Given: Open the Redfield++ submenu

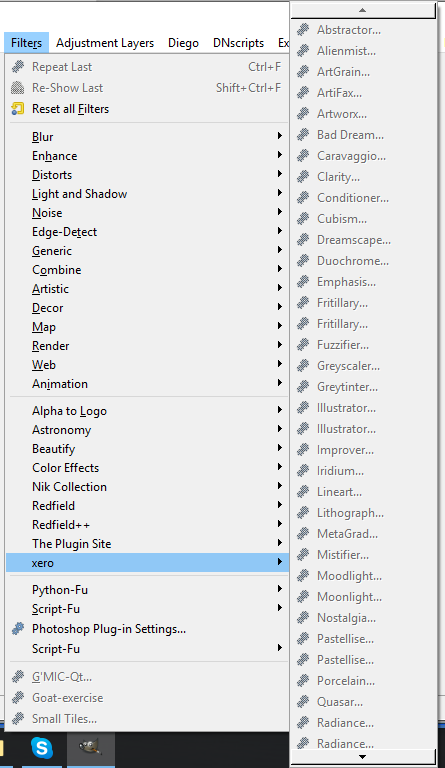Looking at the screenshot, I should click(x=147, y=525).
